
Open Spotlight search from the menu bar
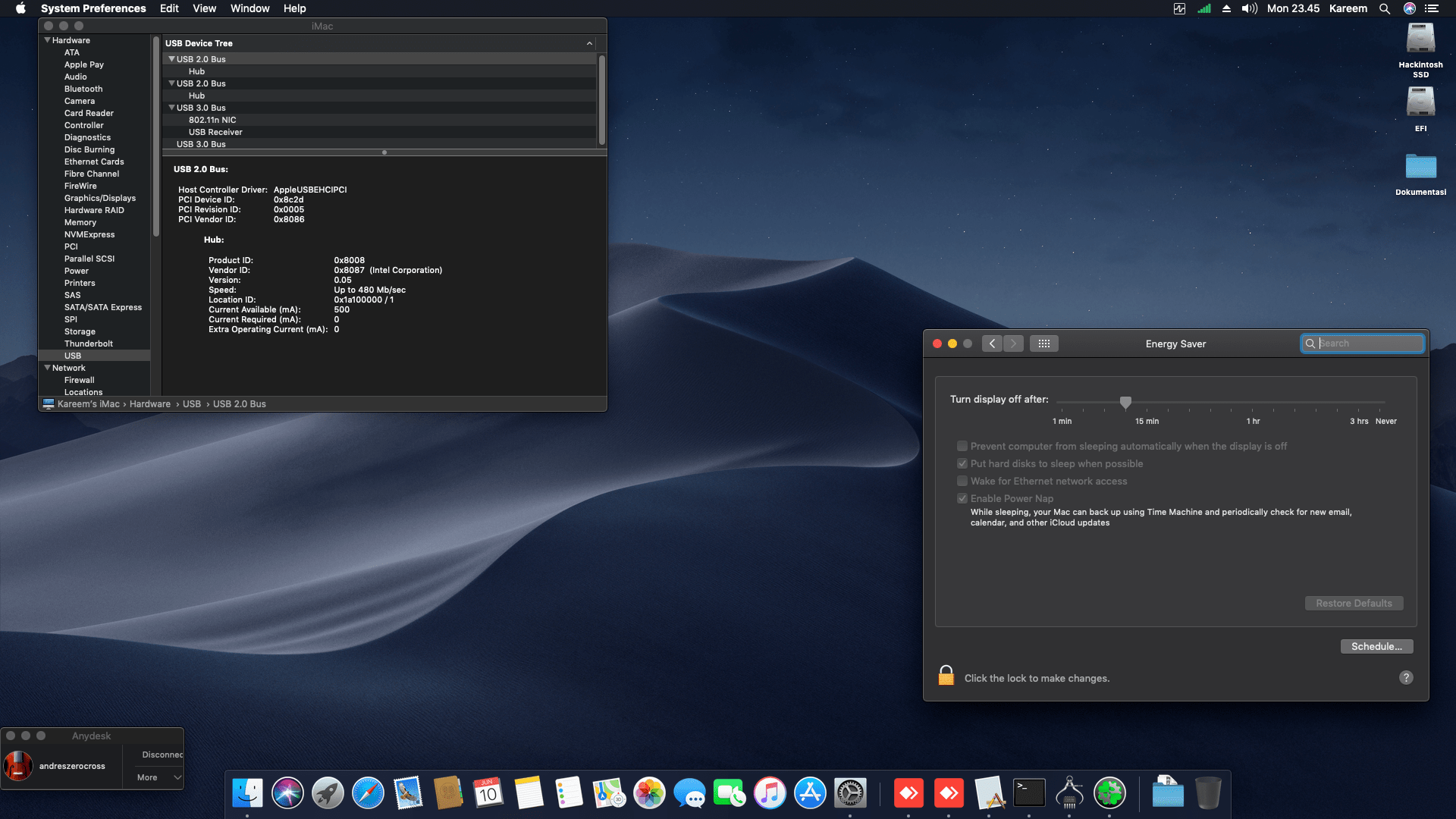[1385, 8]
